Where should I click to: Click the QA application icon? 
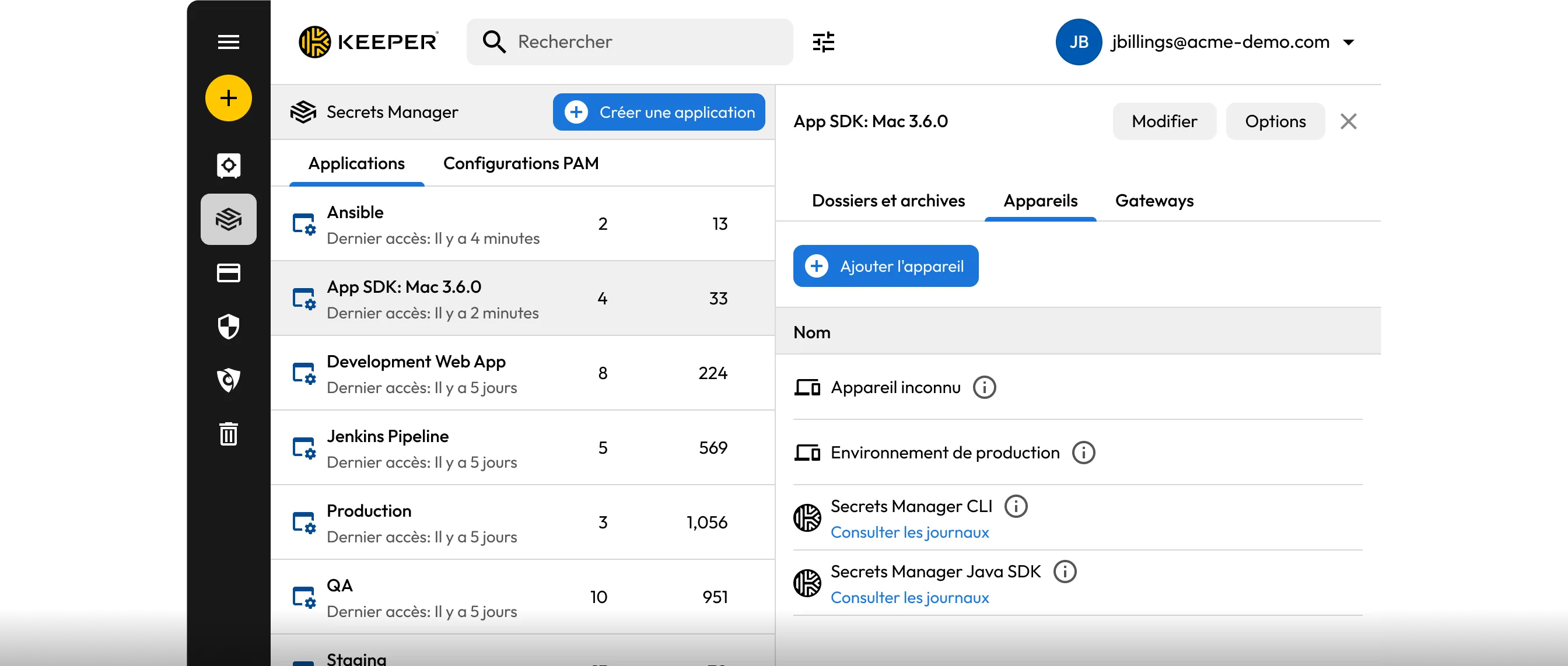pyautogui.click(x=304, y=597)
